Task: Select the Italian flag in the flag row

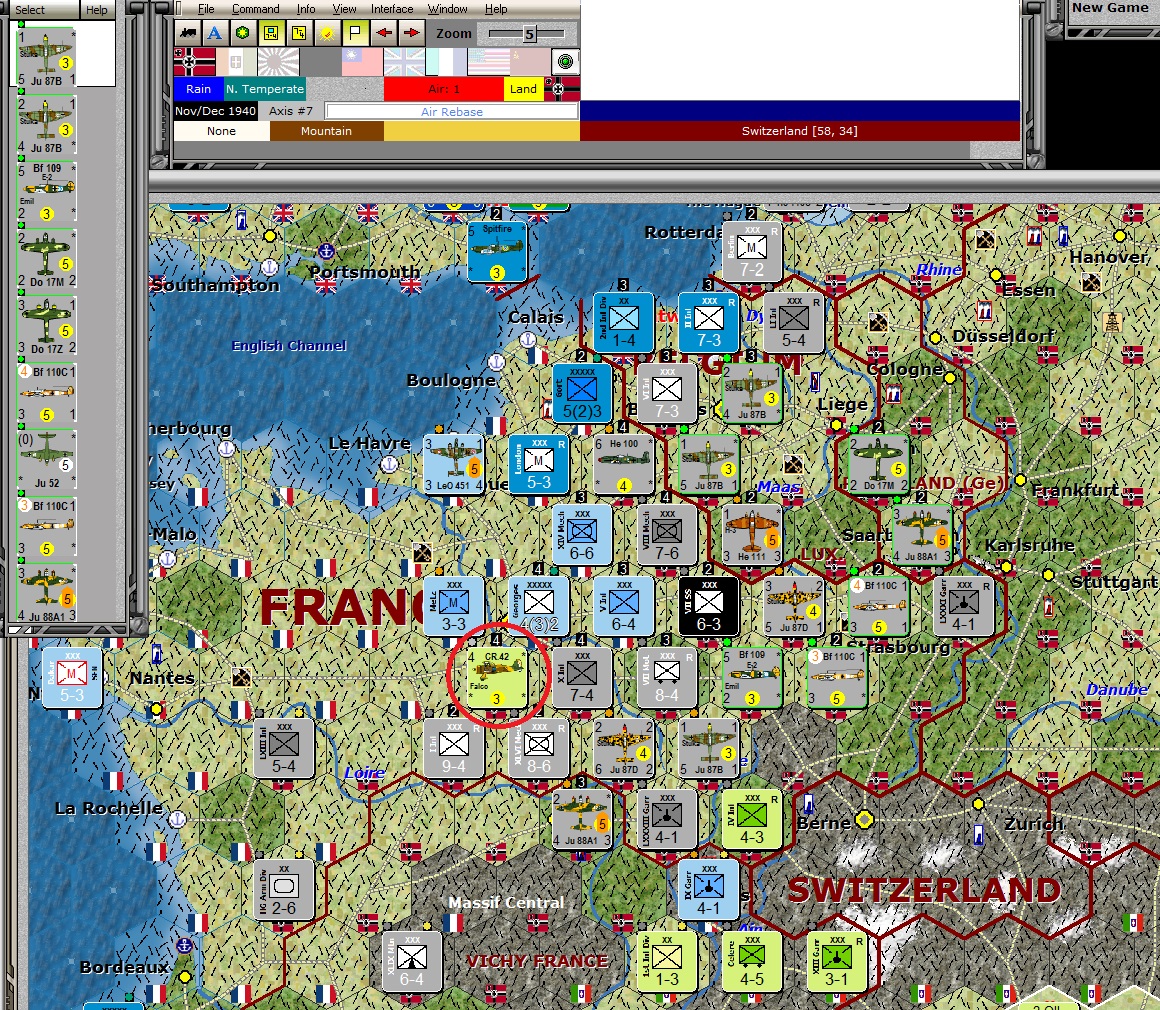Action: pyautogui.click(x=237, y=62)
